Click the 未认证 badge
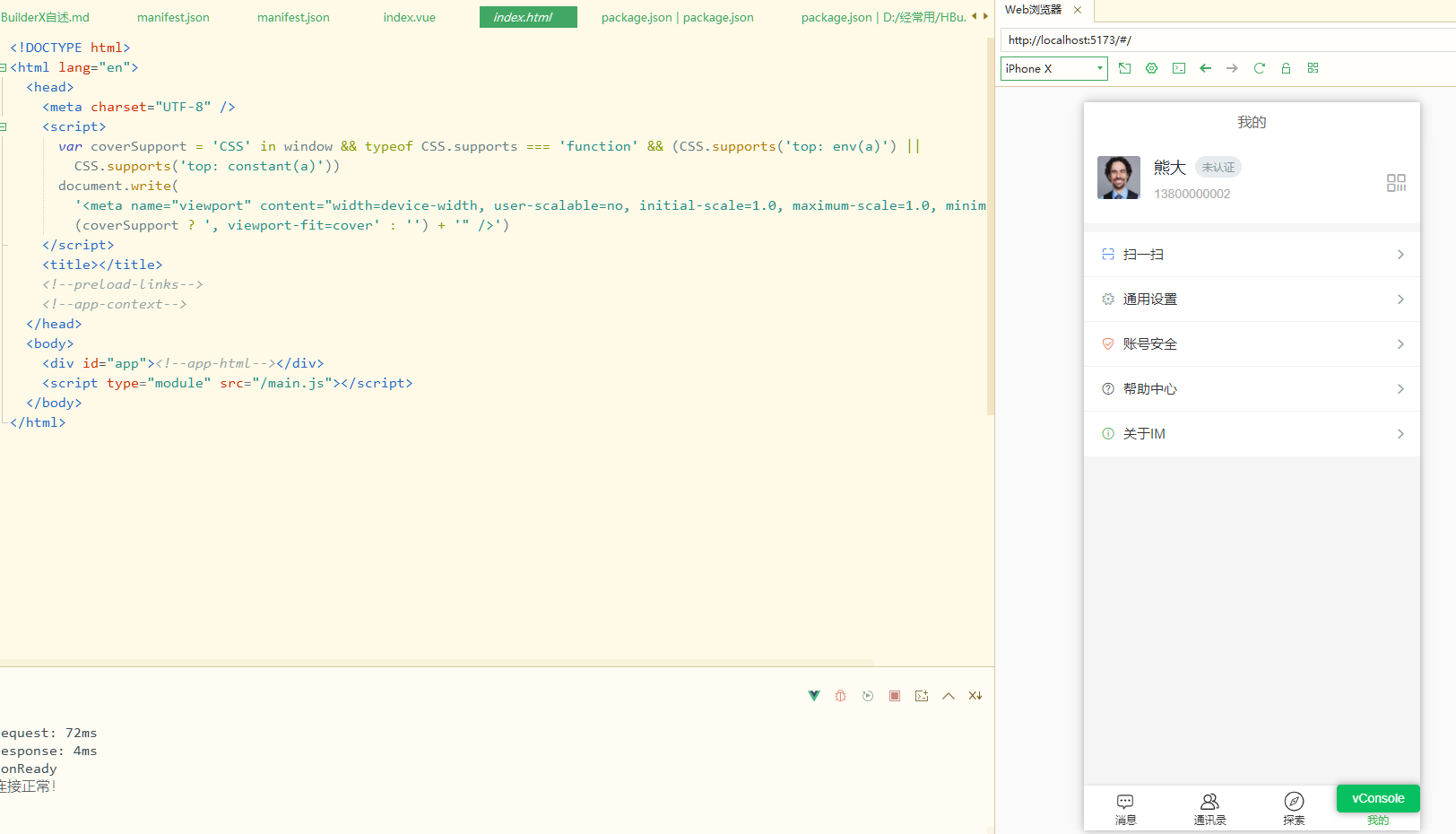The image size is (1456, 834). click(x=1218, y=167)
